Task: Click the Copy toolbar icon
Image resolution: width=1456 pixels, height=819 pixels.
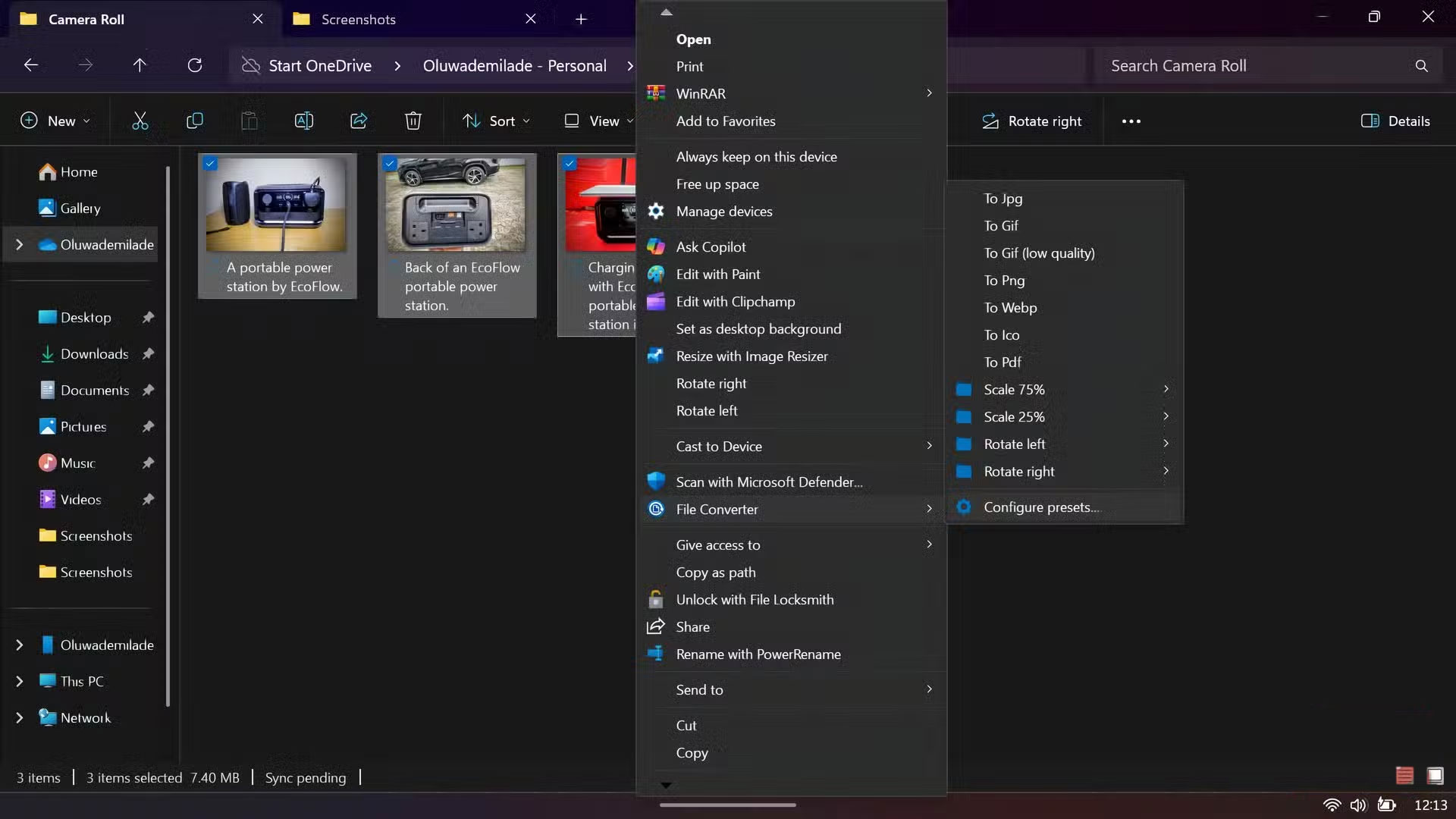Action: pos(195,121)
